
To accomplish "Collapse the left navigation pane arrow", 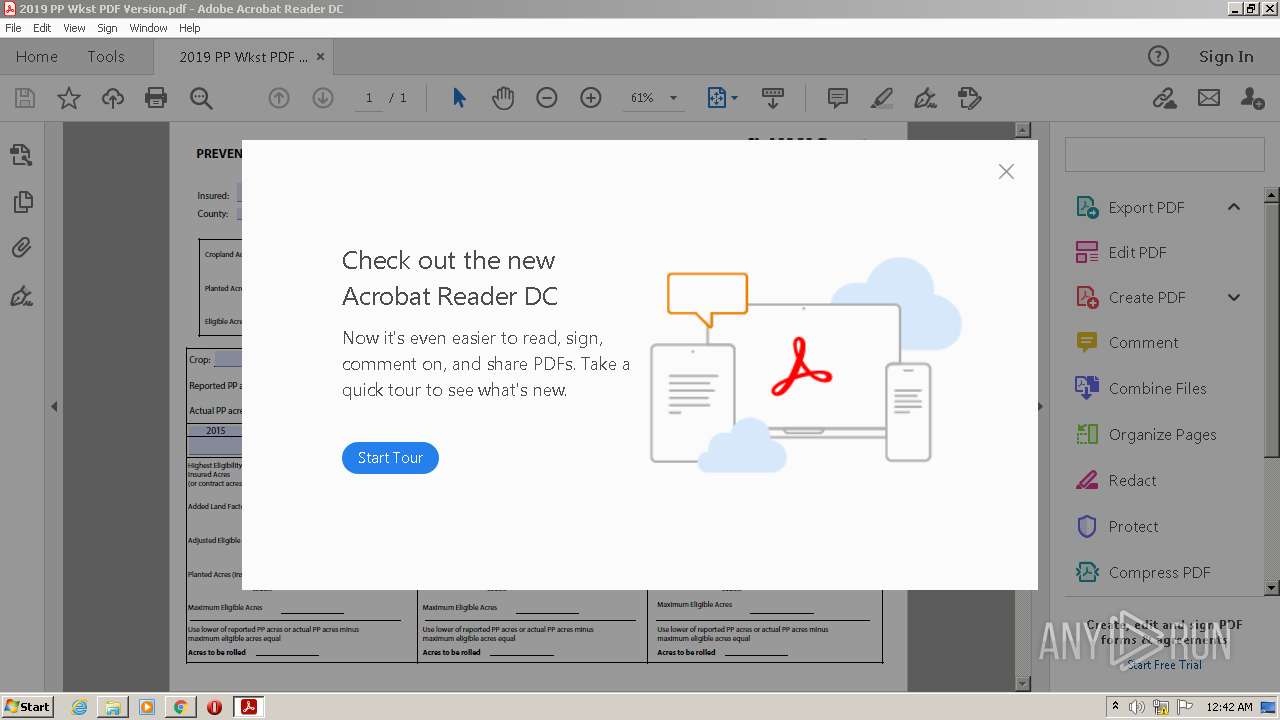I will pos(54,407).
